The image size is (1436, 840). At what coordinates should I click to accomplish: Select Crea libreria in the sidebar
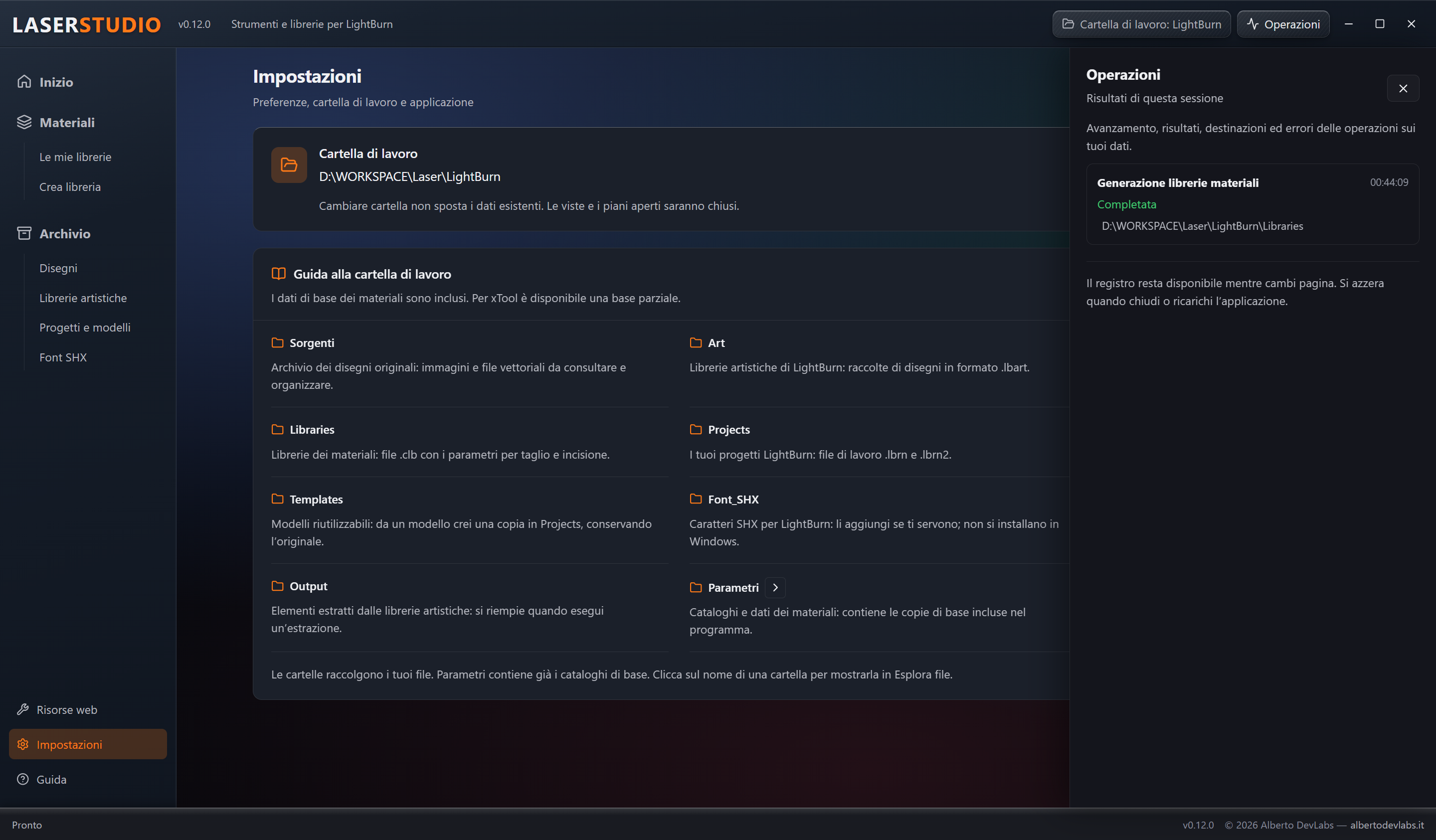tap(70, 187)
